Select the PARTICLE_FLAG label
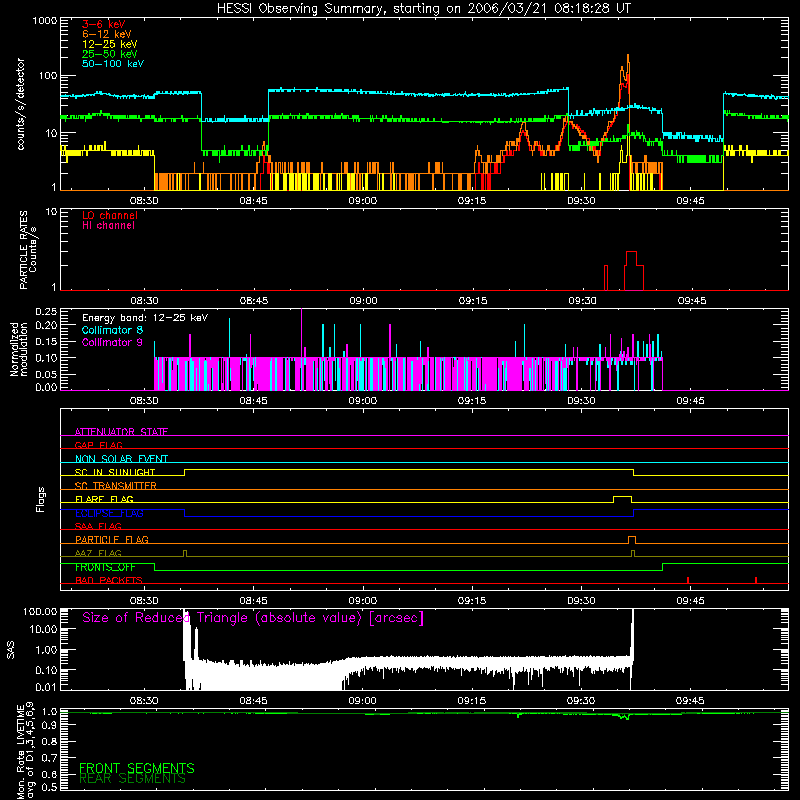This screenshot has height=800, width=800. (x=112, y=539)
